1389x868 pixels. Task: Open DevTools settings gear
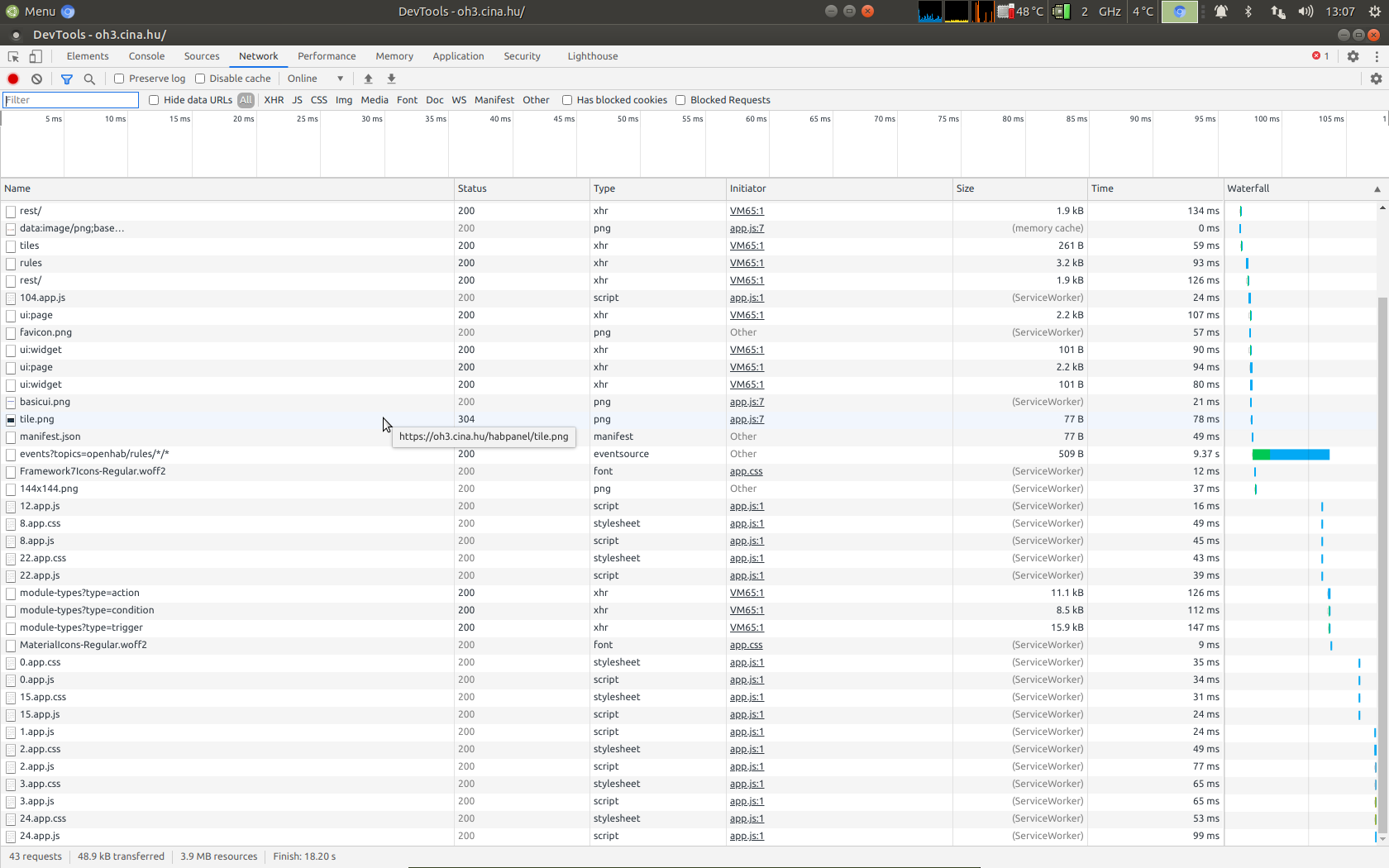tap(1353, 55)
